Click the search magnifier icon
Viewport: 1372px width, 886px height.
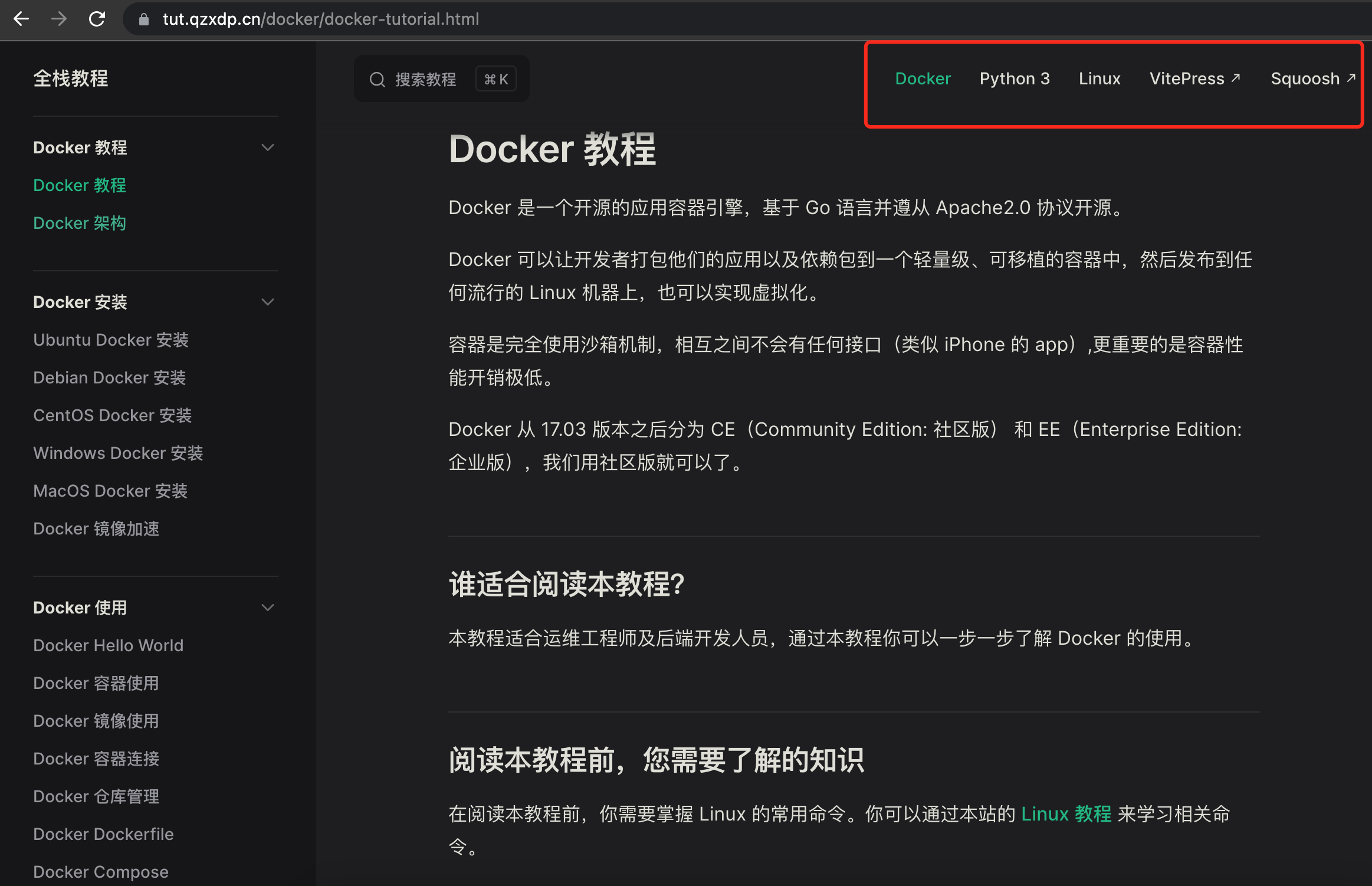(x=377, y=80)
